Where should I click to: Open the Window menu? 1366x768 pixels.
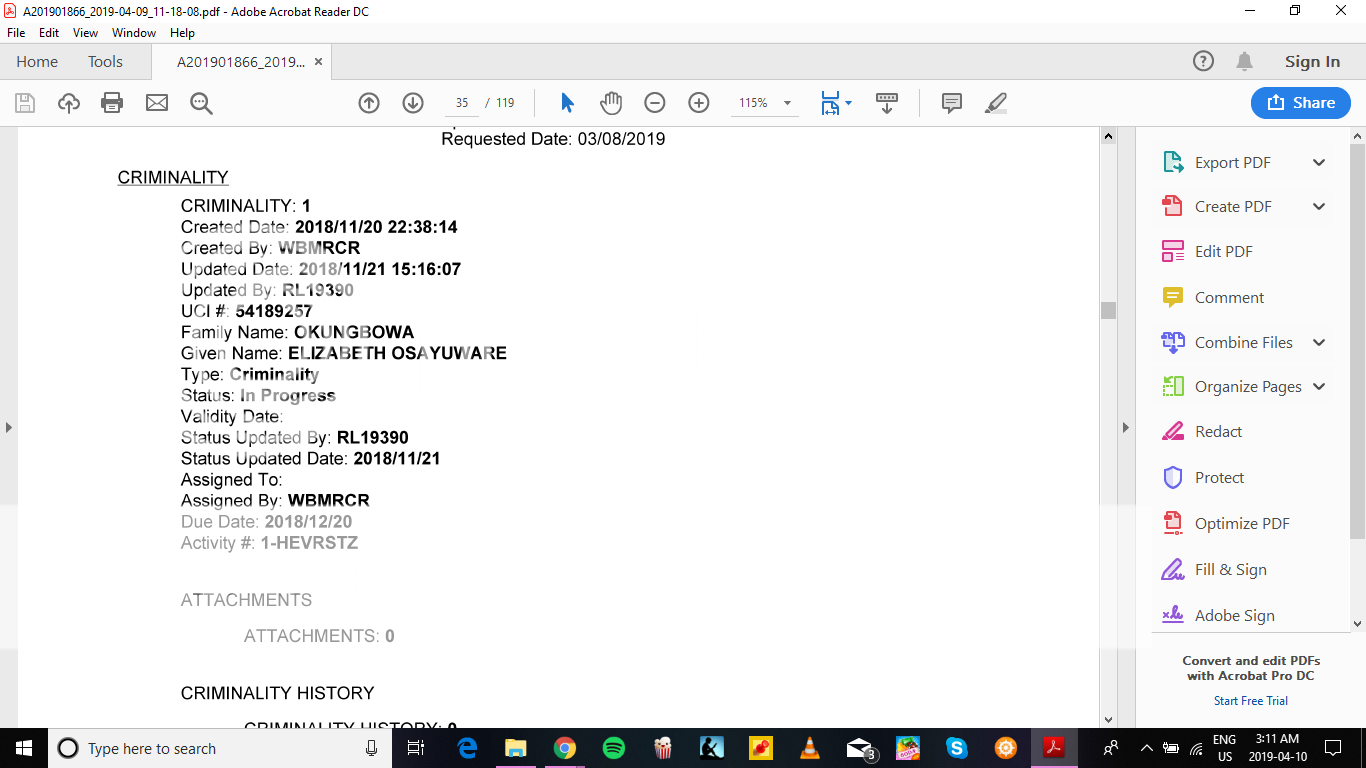pyautogui.click(x=133, y=33)
